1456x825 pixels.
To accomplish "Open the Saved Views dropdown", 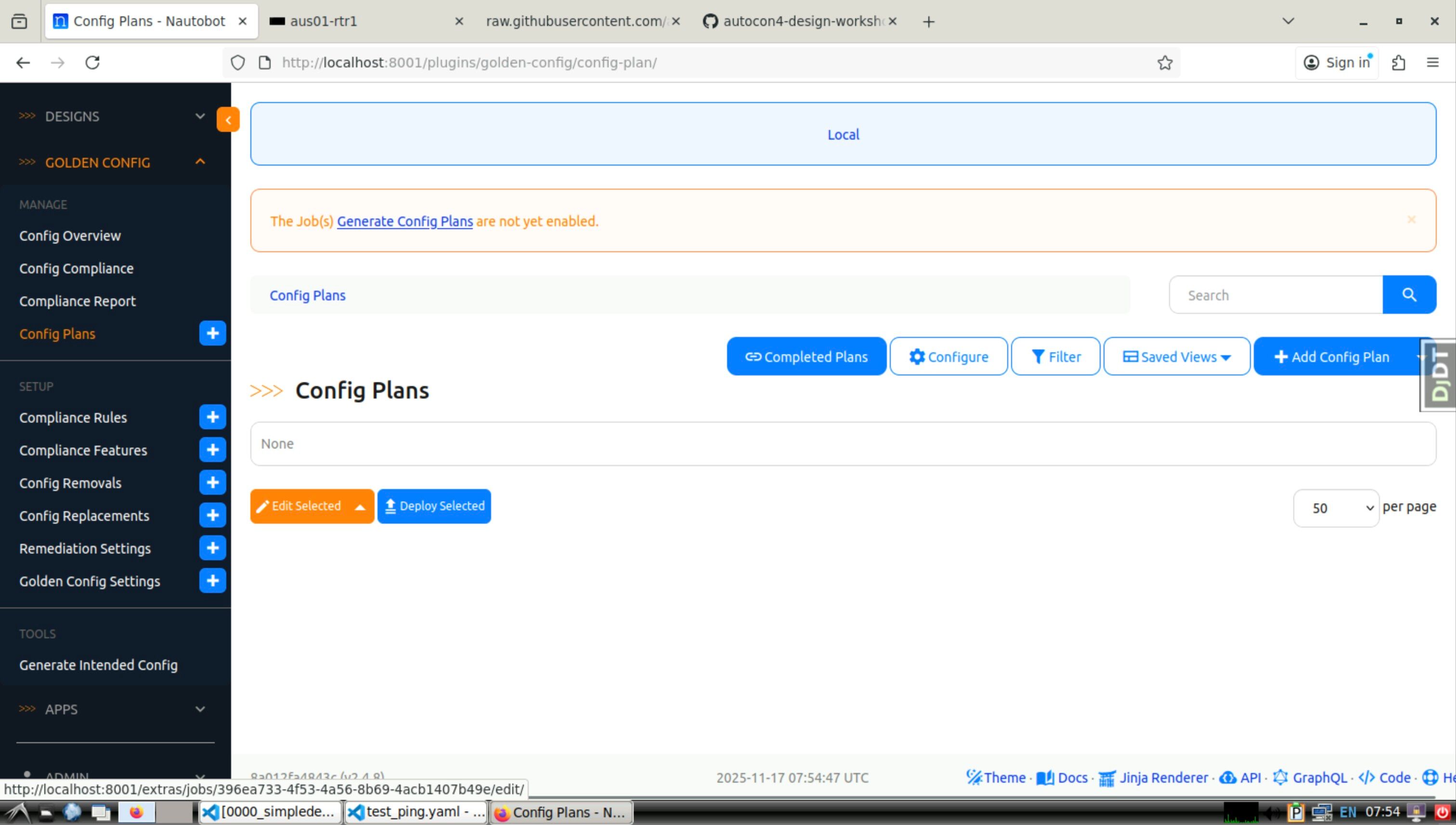I will click(1177, 357).
